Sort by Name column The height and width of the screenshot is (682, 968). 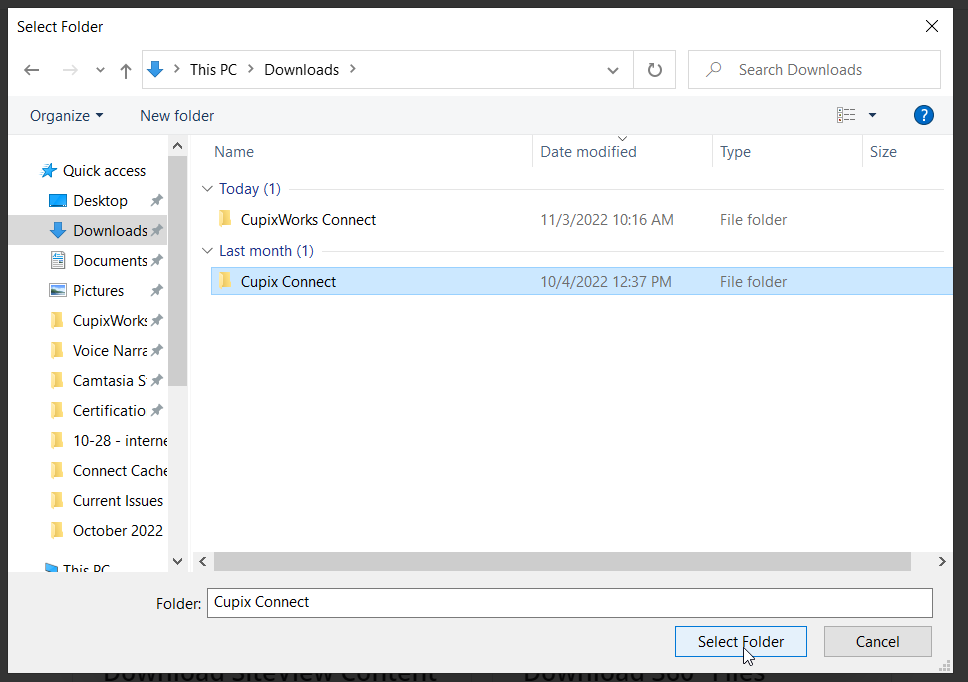tap(233, 152)
